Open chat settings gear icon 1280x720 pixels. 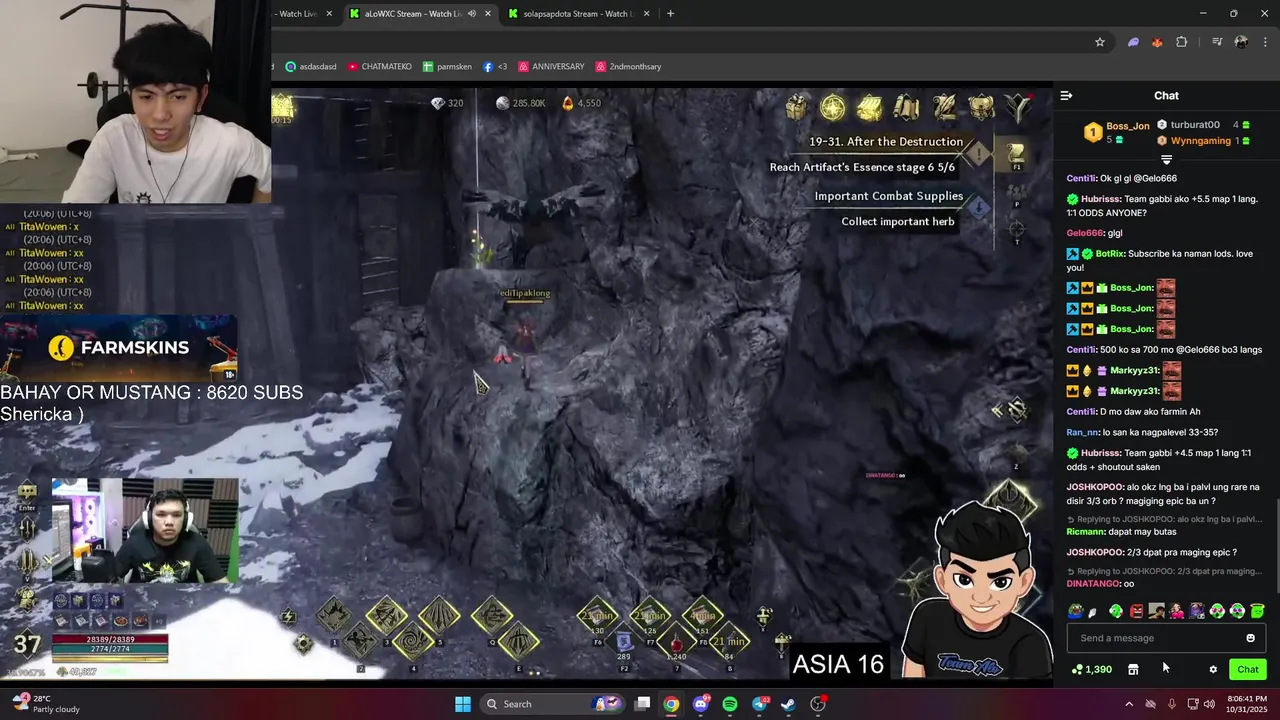pyautogui.click(x=1213, y=669)
